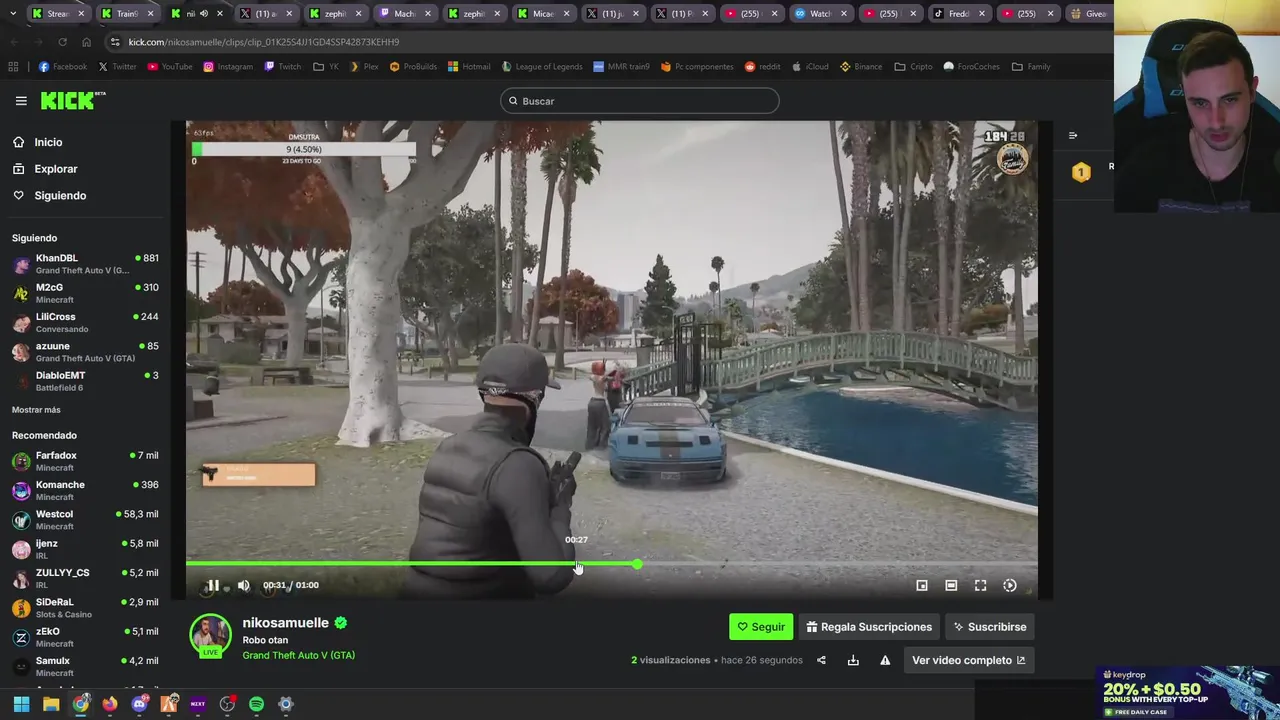Open LiliCross channel in the sidebar
Screen dimensions: 1280x720
coord(85,322)
